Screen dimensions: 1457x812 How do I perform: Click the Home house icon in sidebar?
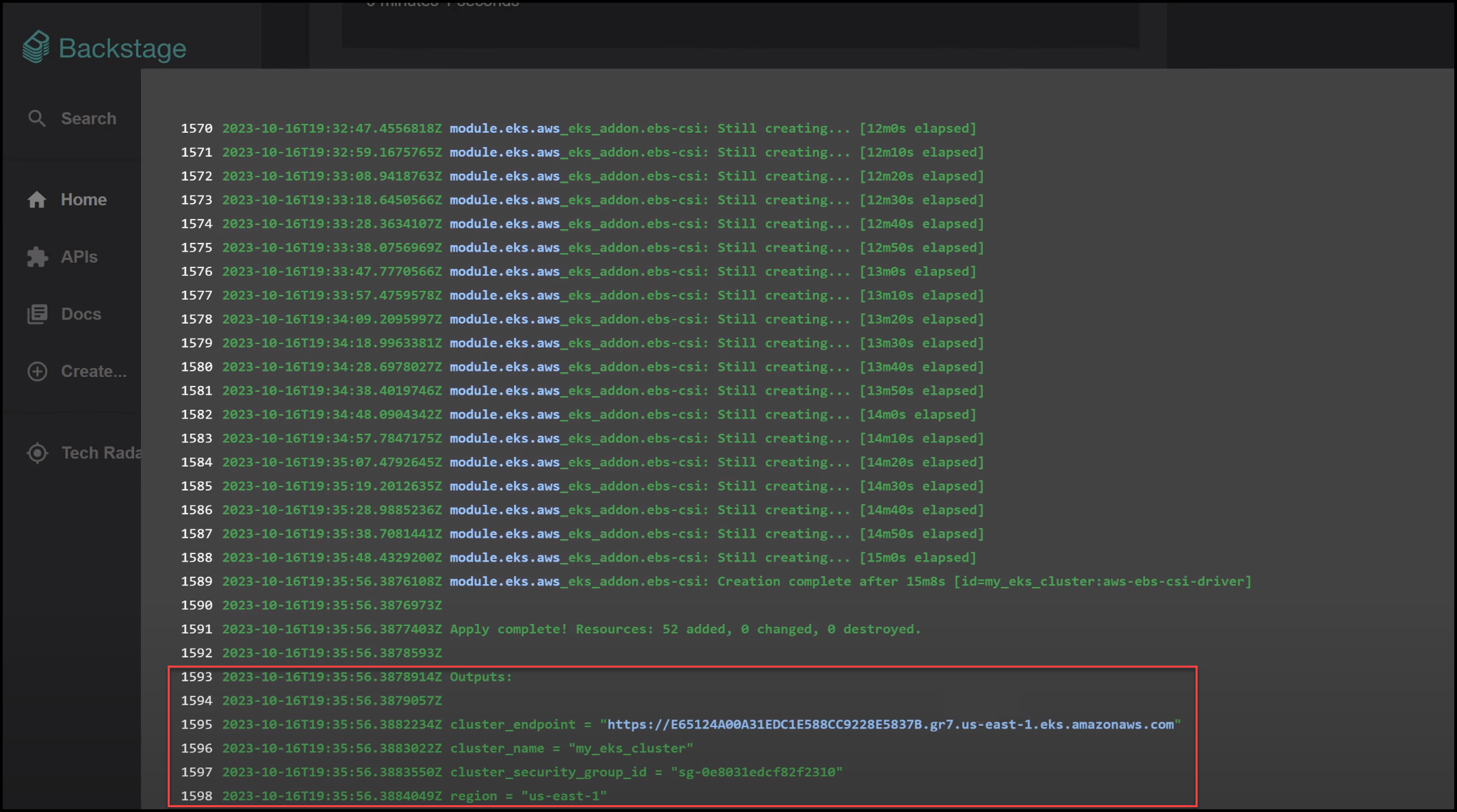point(38,199)
